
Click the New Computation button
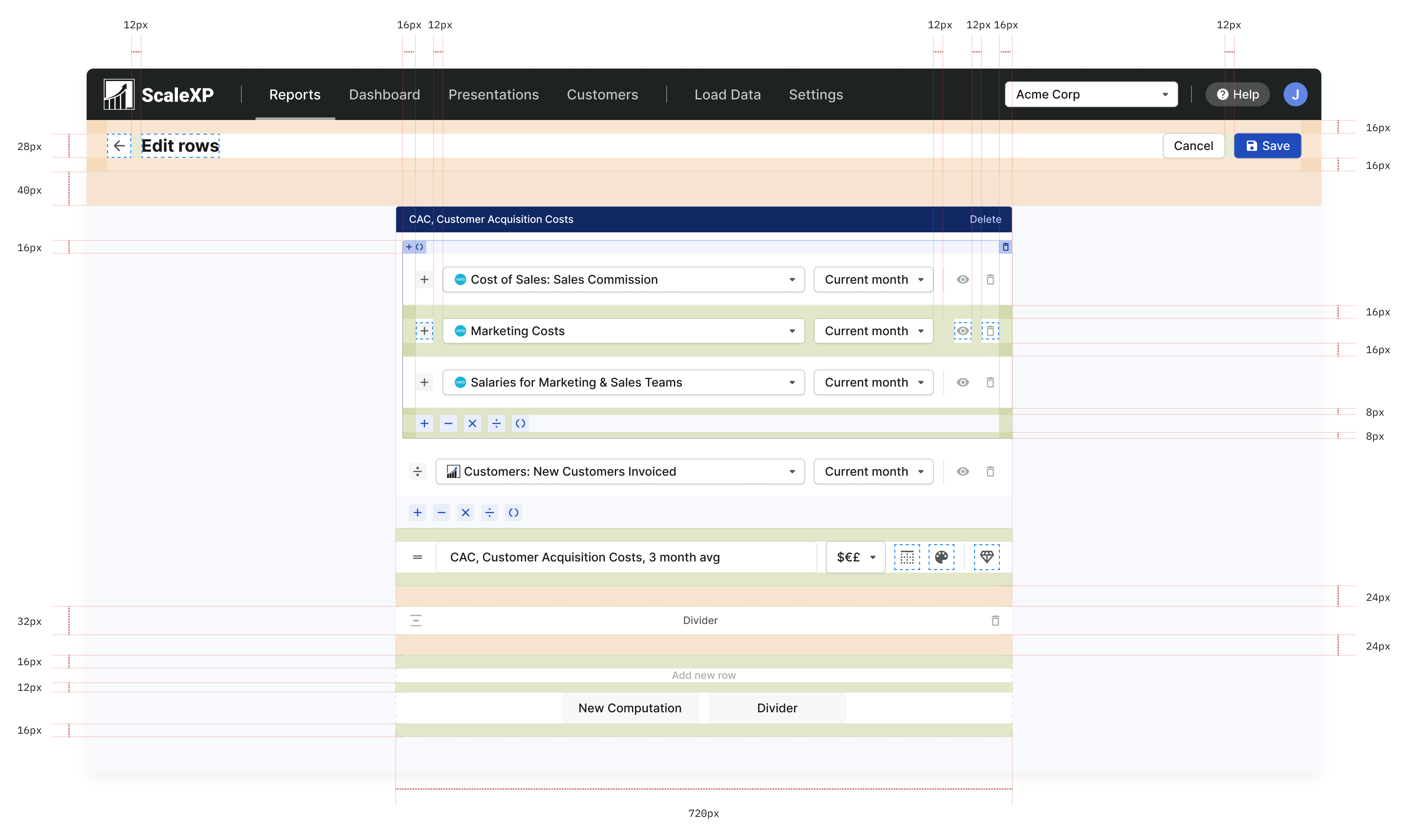click(629, 708)
